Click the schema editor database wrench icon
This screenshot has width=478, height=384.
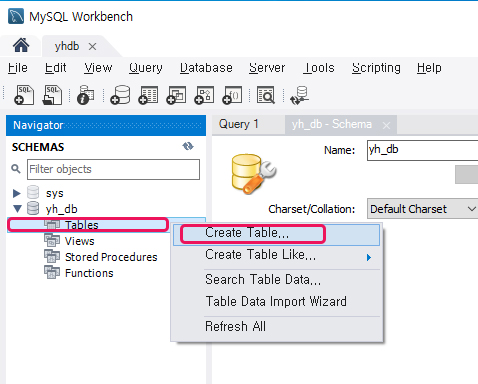click(x=253, y=173)
